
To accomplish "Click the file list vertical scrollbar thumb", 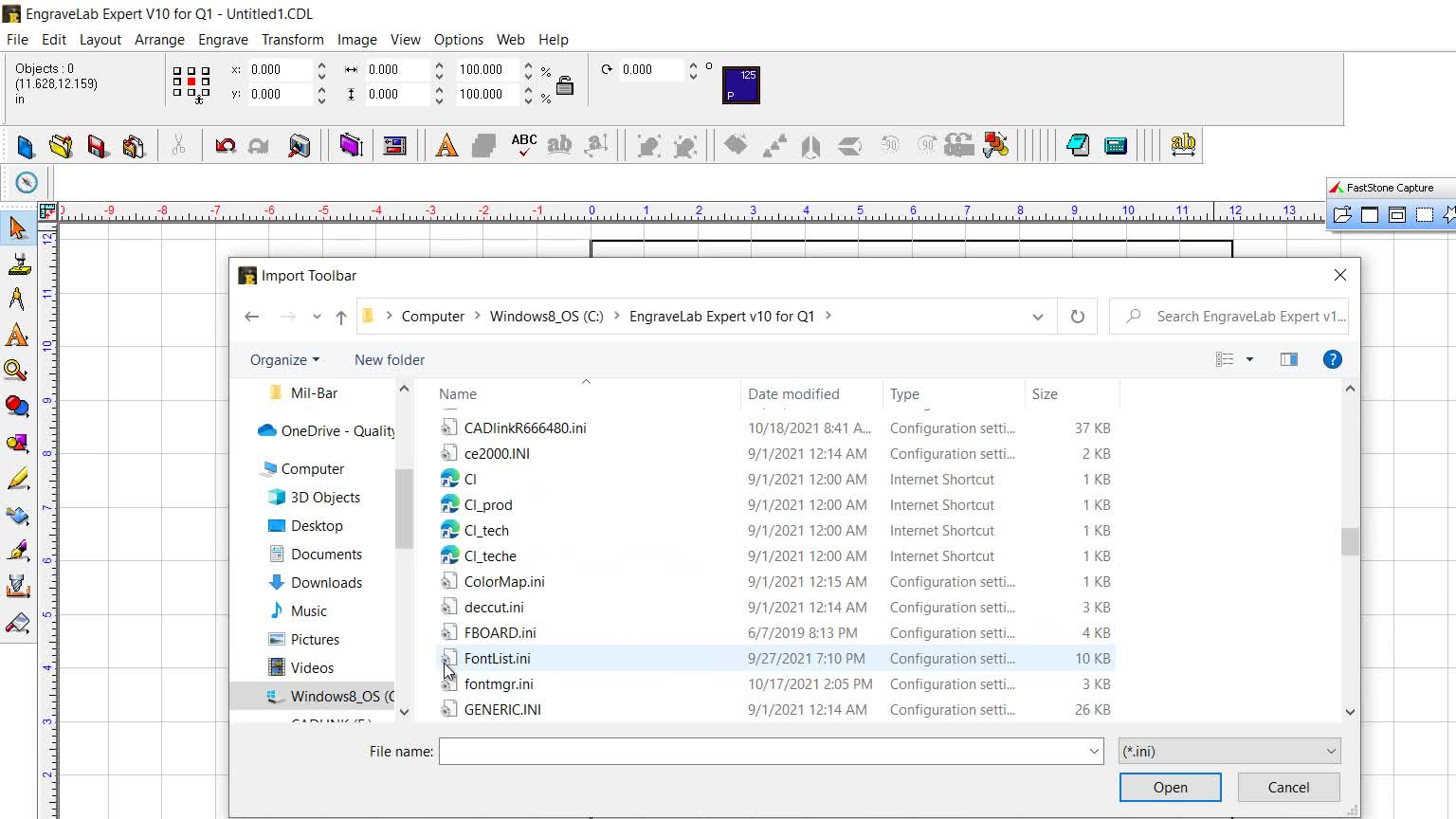I will tap(1350, 541).
